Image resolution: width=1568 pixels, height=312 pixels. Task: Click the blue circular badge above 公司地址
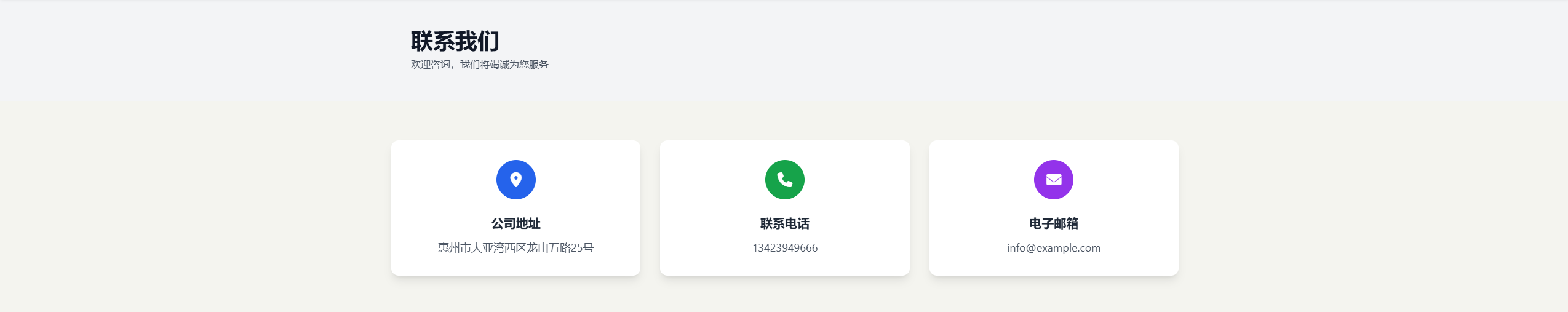click(516, 180)
